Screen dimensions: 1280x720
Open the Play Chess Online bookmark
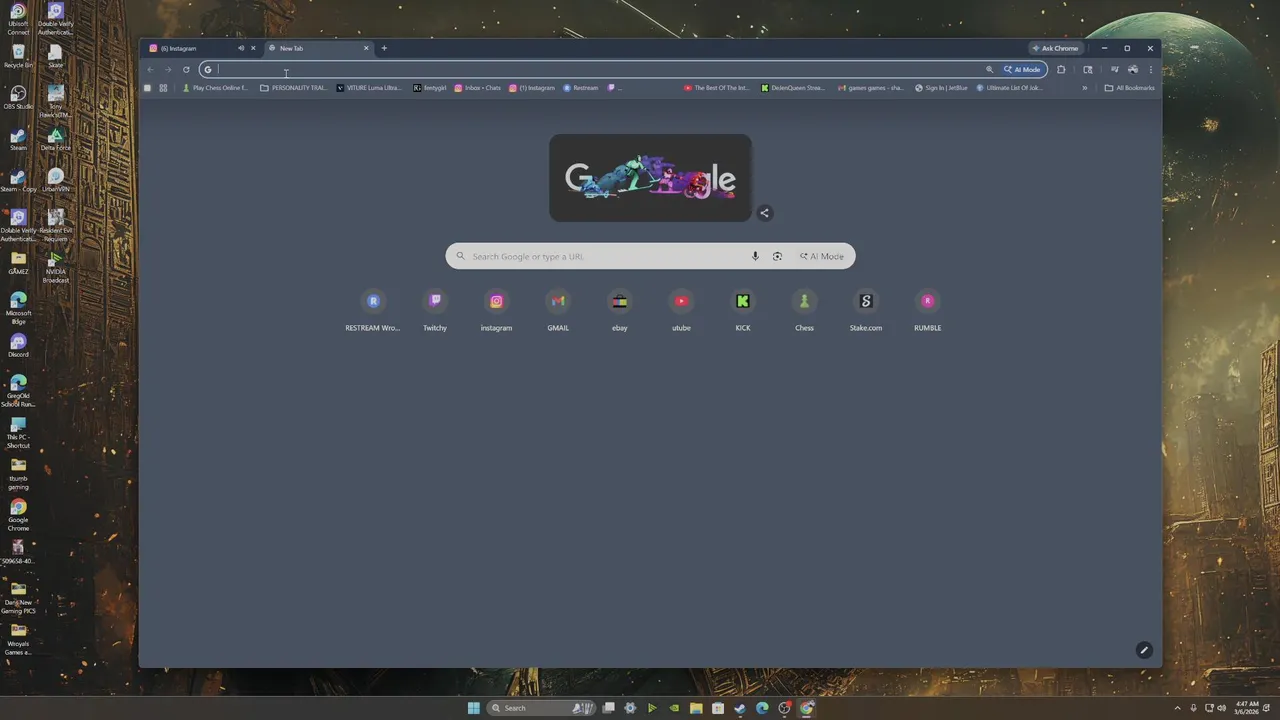coord(215,88)
